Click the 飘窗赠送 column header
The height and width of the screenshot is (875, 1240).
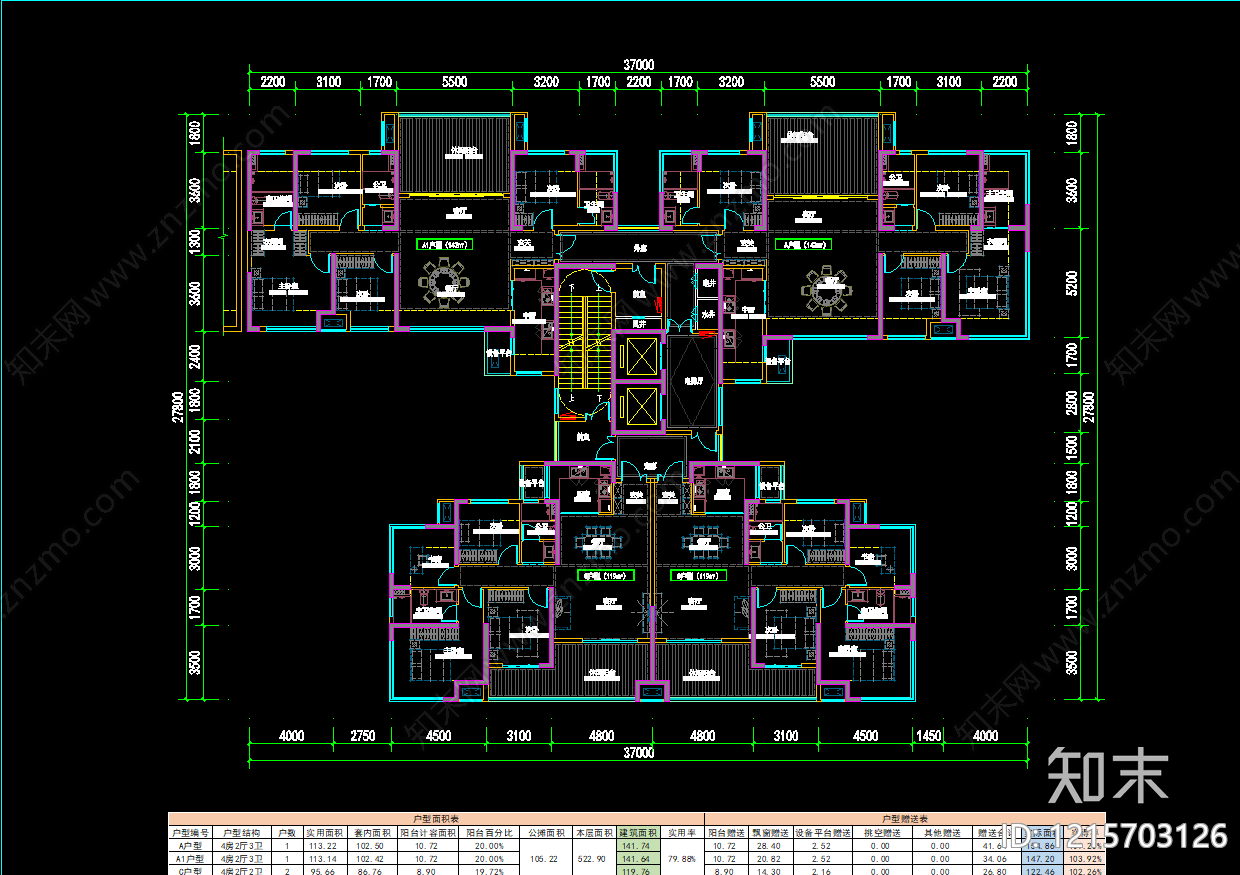click(x=770, y=832)
